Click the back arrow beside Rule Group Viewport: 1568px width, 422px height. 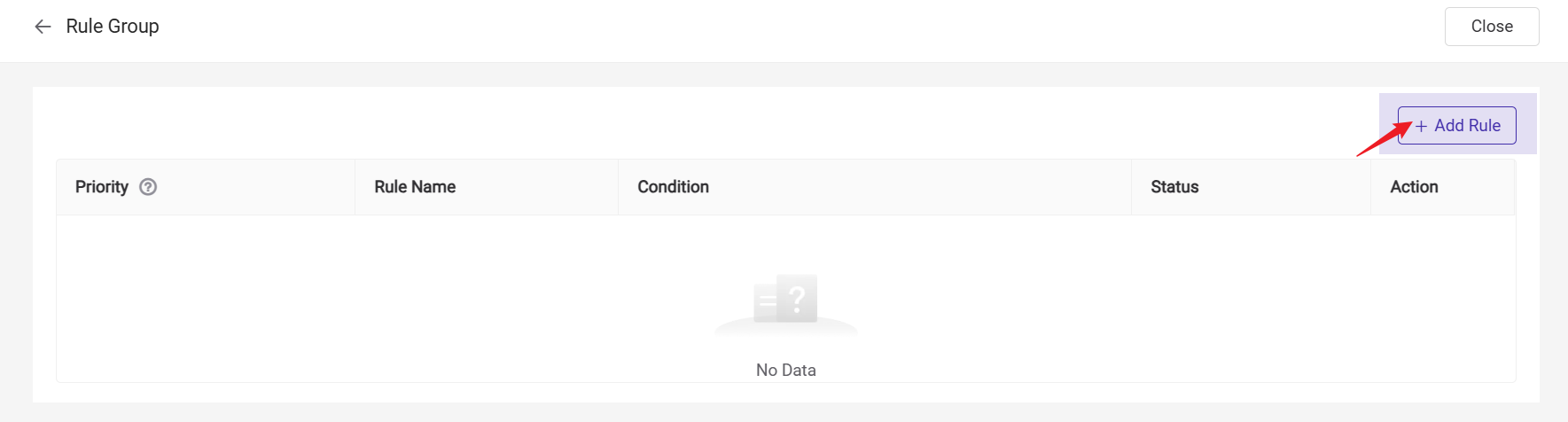tap(43, 27)
